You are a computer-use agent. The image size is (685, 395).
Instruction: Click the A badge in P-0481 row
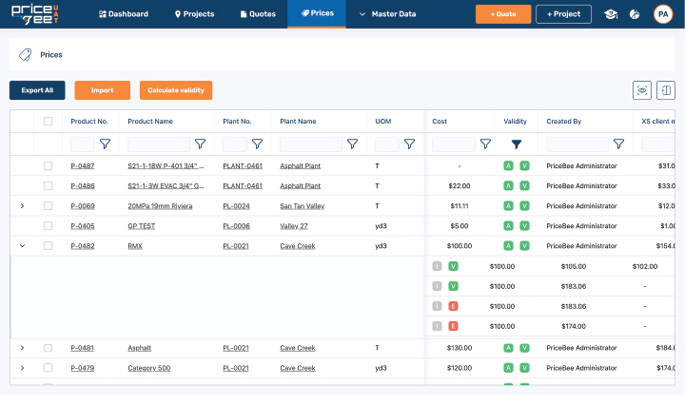tap(508, 348)
